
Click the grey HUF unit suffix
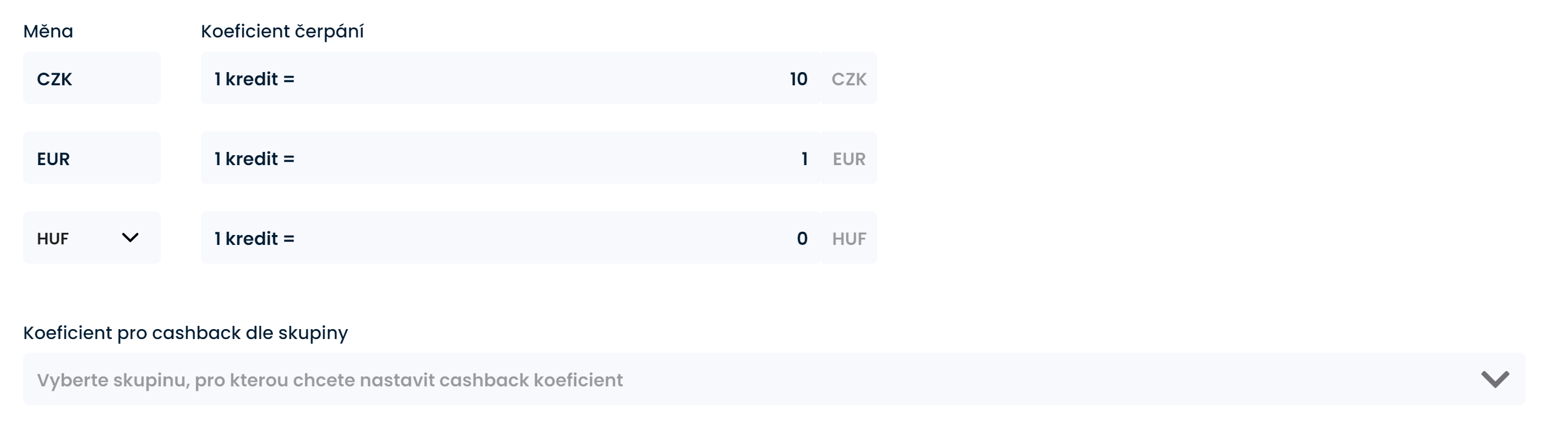point(848,238)
